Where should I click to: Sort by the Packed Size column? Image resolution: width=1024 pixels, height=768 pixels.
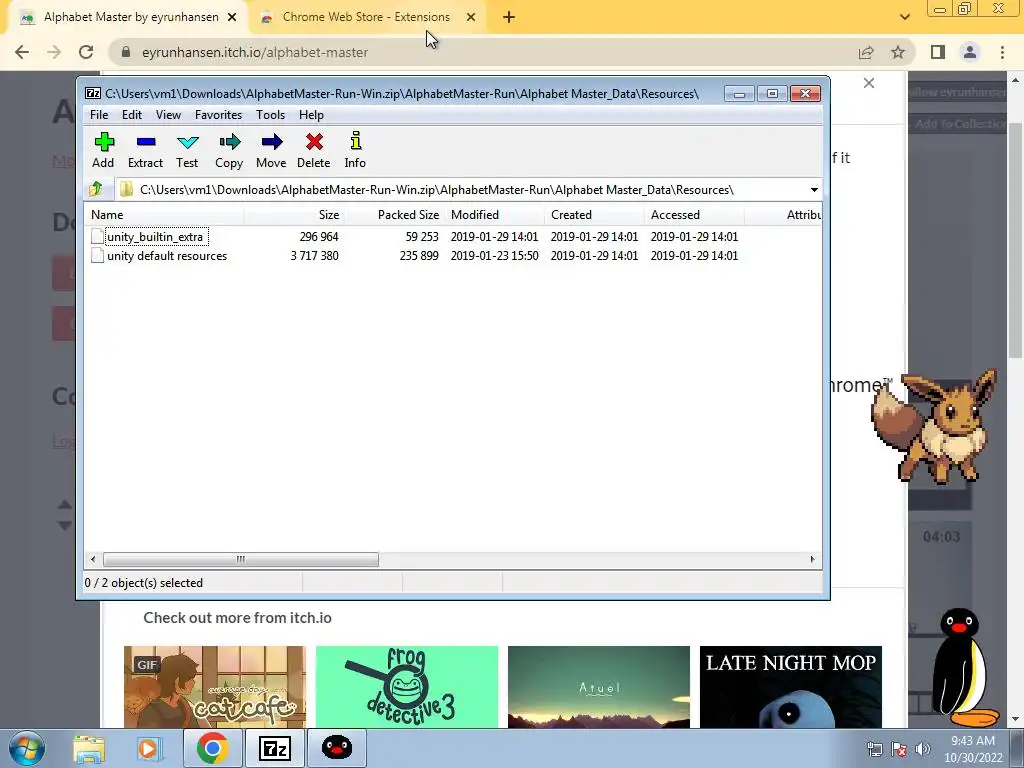(x=394, y=215)
